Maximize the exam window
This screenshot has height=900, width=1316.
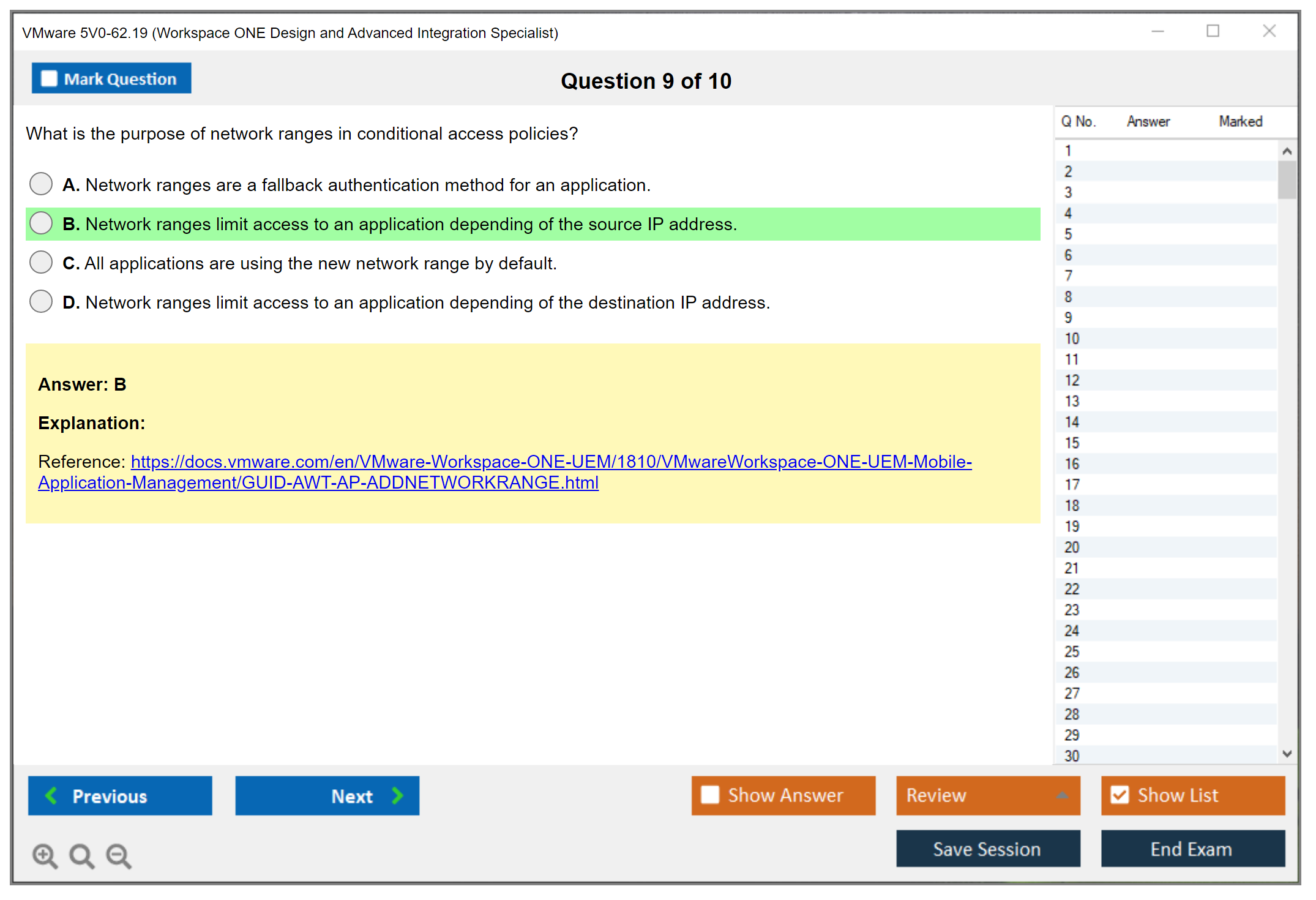1213,31
